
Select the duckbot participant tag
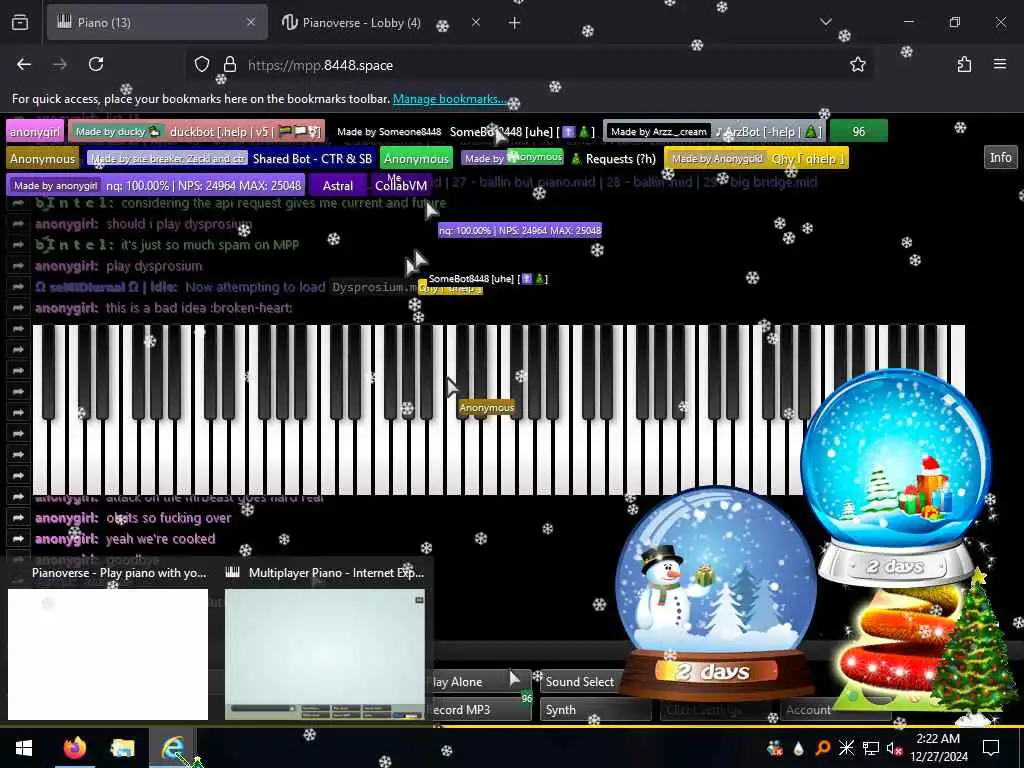pyautogui.click(x=197, y=132)
